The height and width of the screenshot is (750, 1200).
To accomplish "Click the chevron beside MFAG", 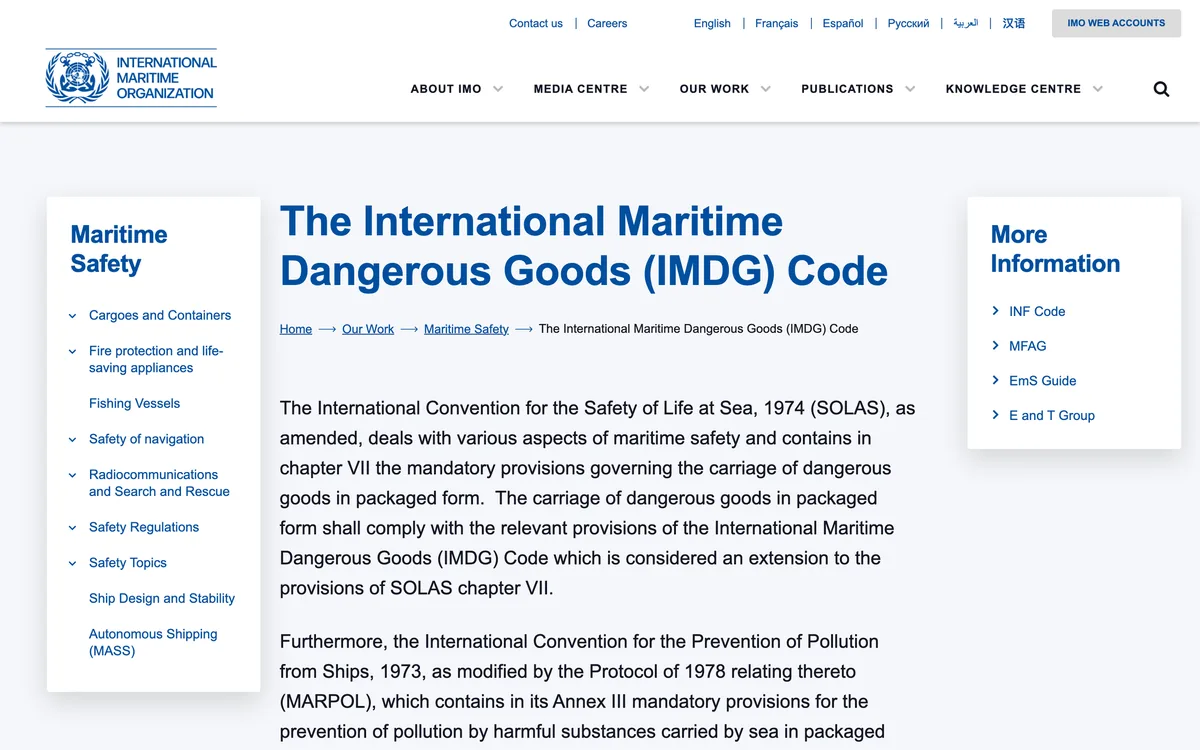I will (x=995, y=345).
